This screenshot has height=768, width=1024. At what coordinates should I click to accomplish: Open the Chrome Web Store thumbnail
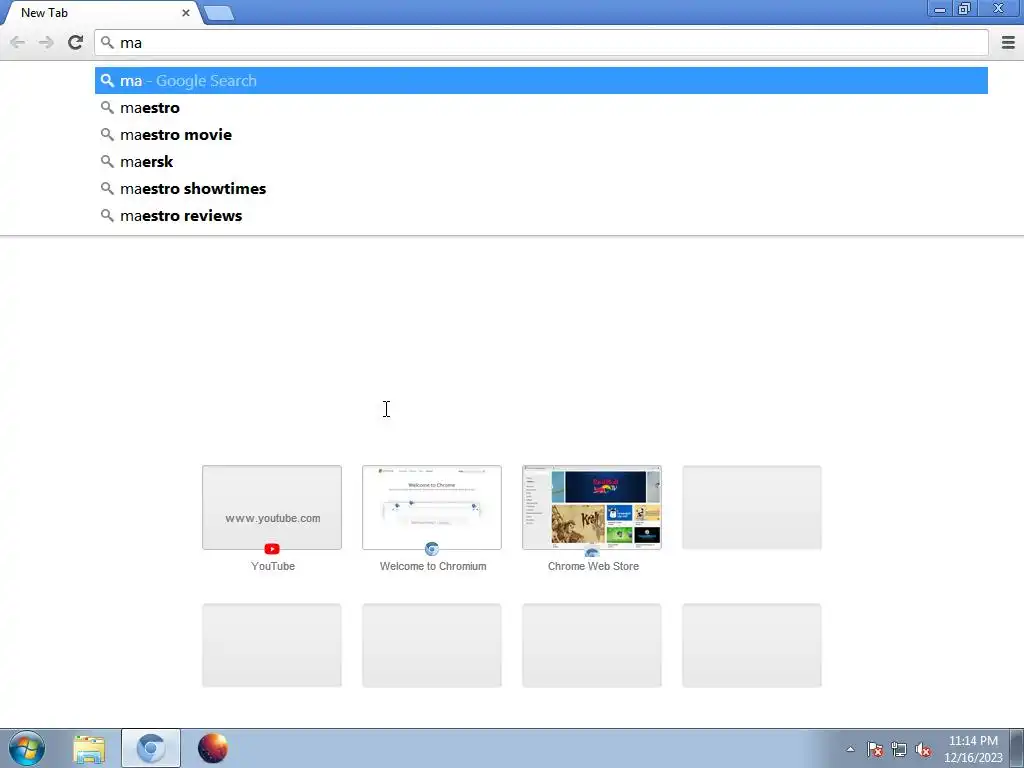pos(592,507)
